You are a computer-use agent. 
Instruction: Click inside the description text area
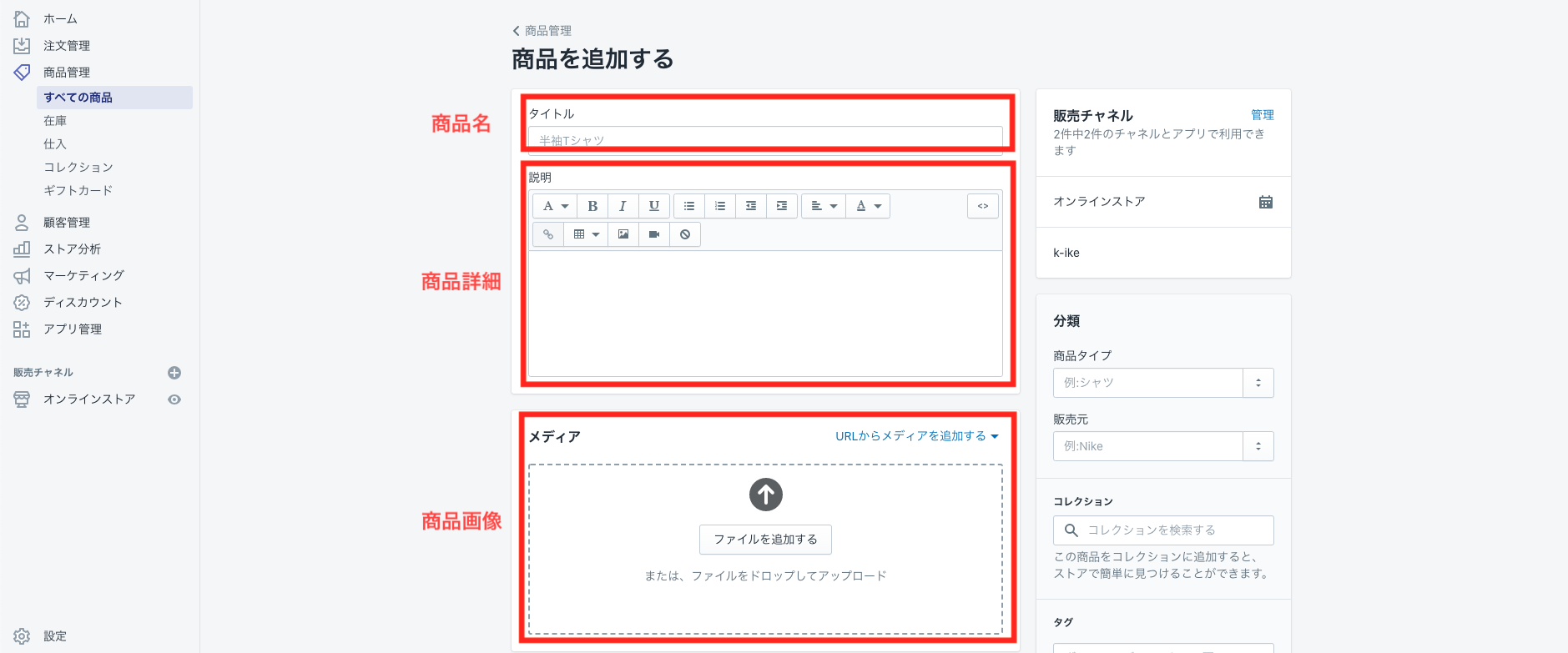coord(765,314)
